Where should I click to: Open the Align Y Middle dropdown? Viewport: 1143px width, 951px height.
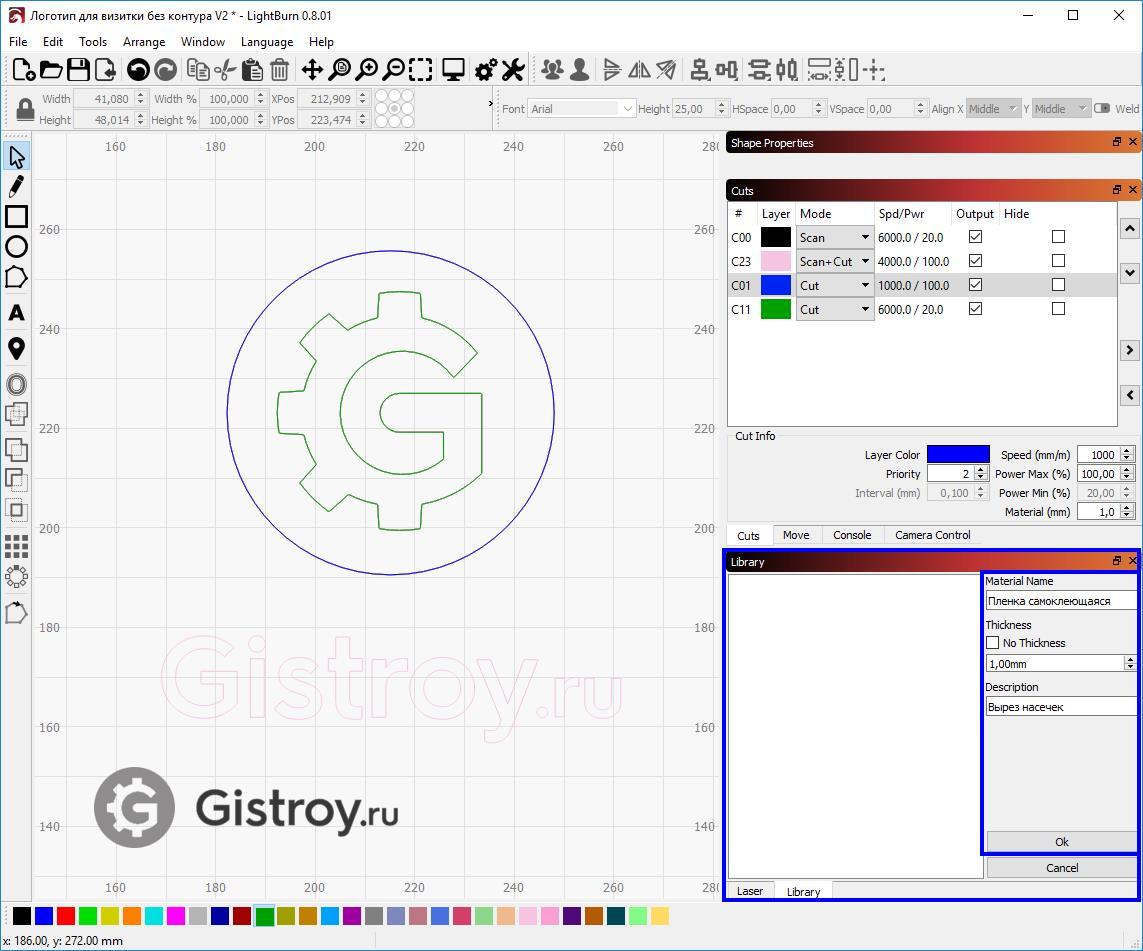1061,109
